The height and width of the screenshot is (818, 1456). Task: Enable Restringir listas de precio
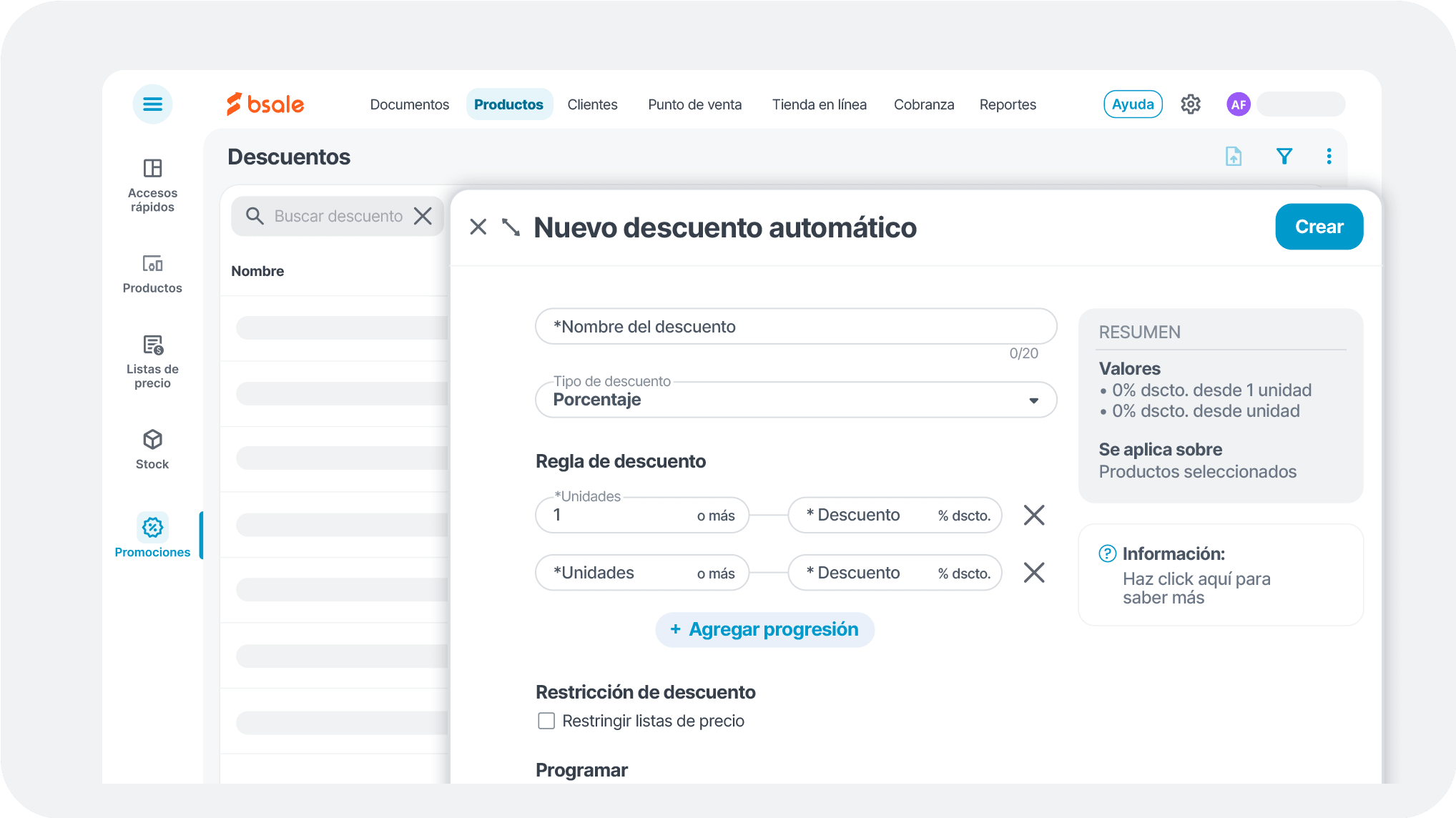(x=546, y=721)
